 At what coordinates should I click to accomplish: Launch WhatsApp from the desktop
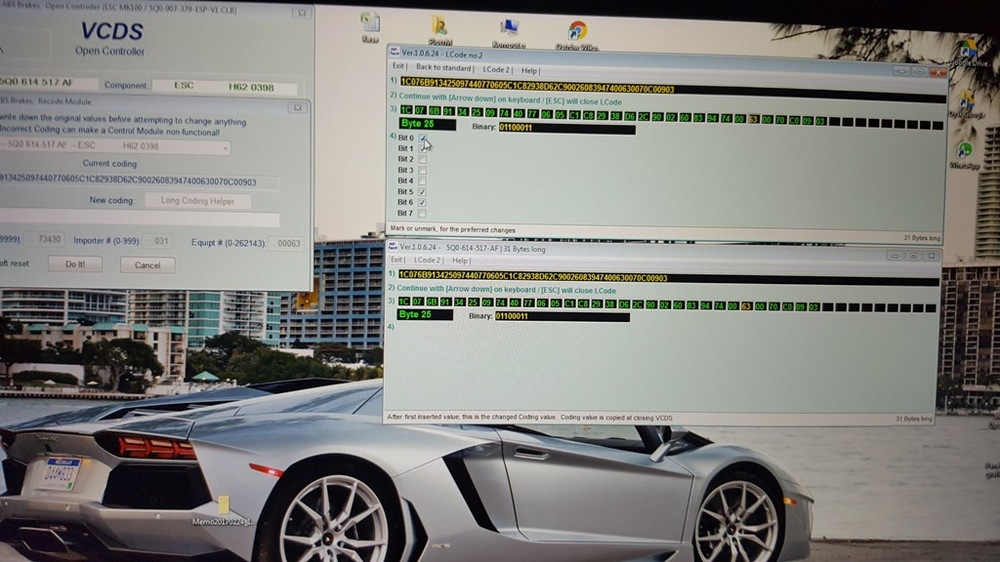(965, 150)
